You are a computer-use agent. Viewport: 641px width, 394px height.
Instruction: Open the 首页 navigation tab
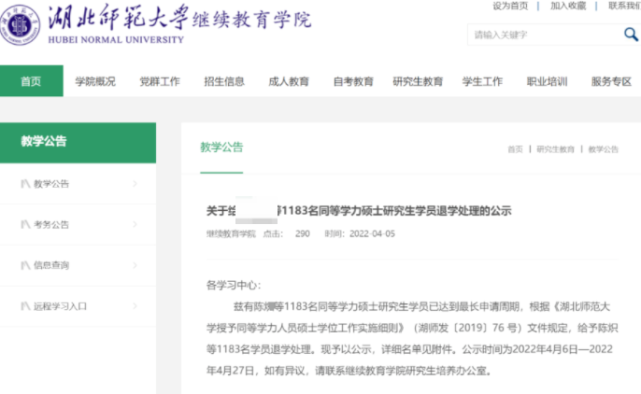pos(31,81)
